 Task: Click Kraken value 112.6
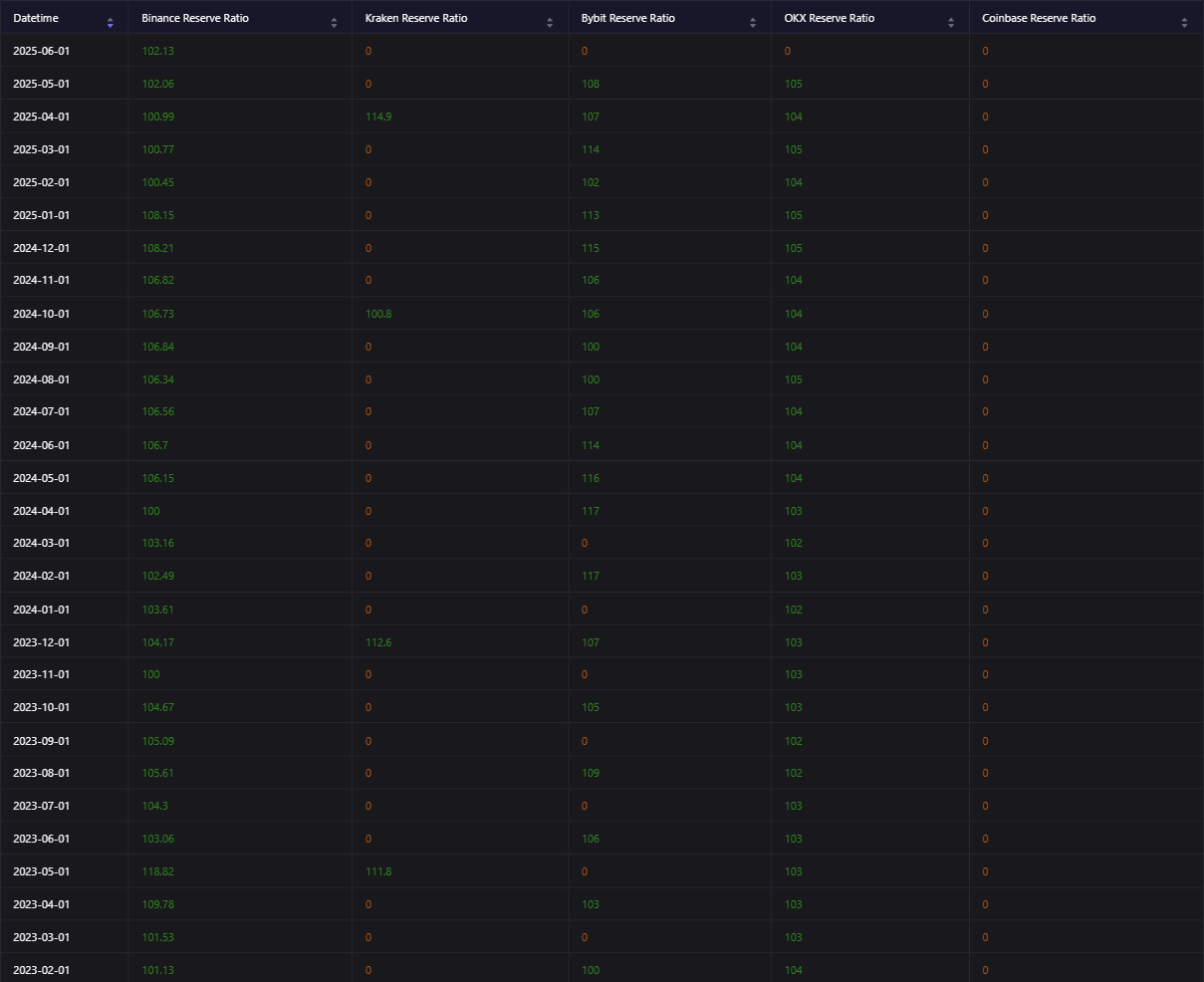pos(378,642)
